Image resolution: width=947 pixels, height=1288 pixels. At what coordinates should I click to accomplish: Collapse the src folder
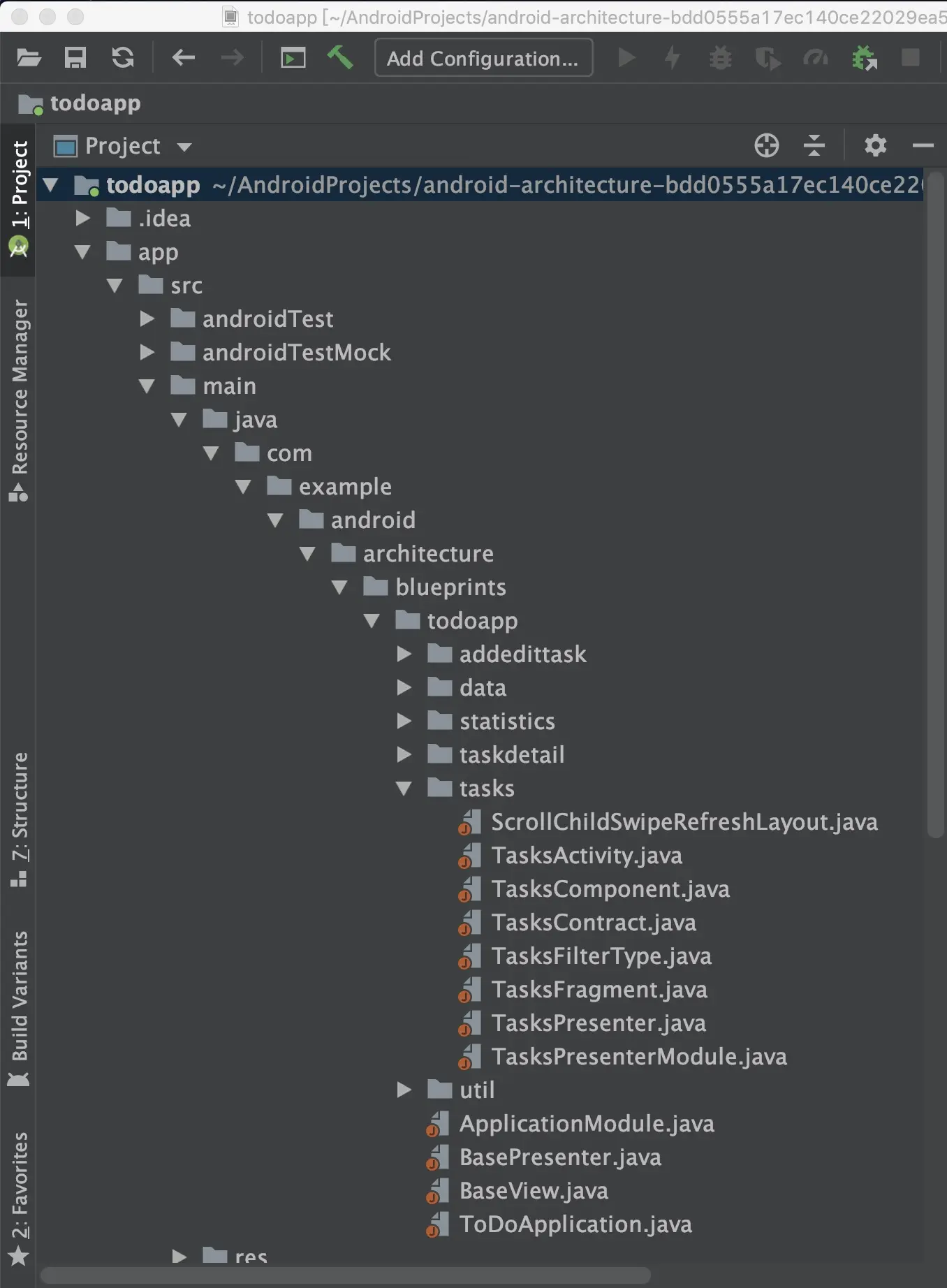pos(115,286)
